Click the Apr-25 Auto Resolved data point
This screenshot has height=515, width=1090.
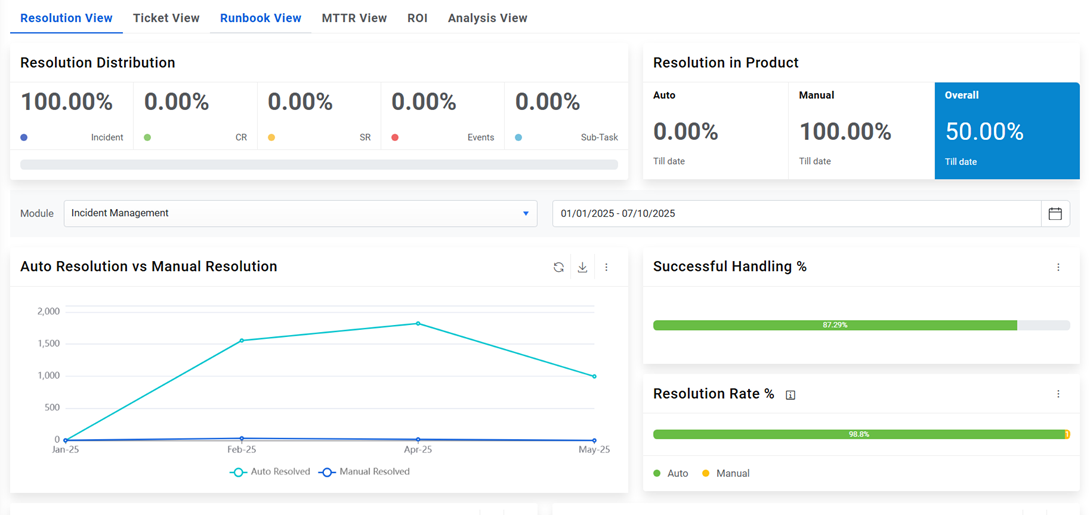coord(418,323)
